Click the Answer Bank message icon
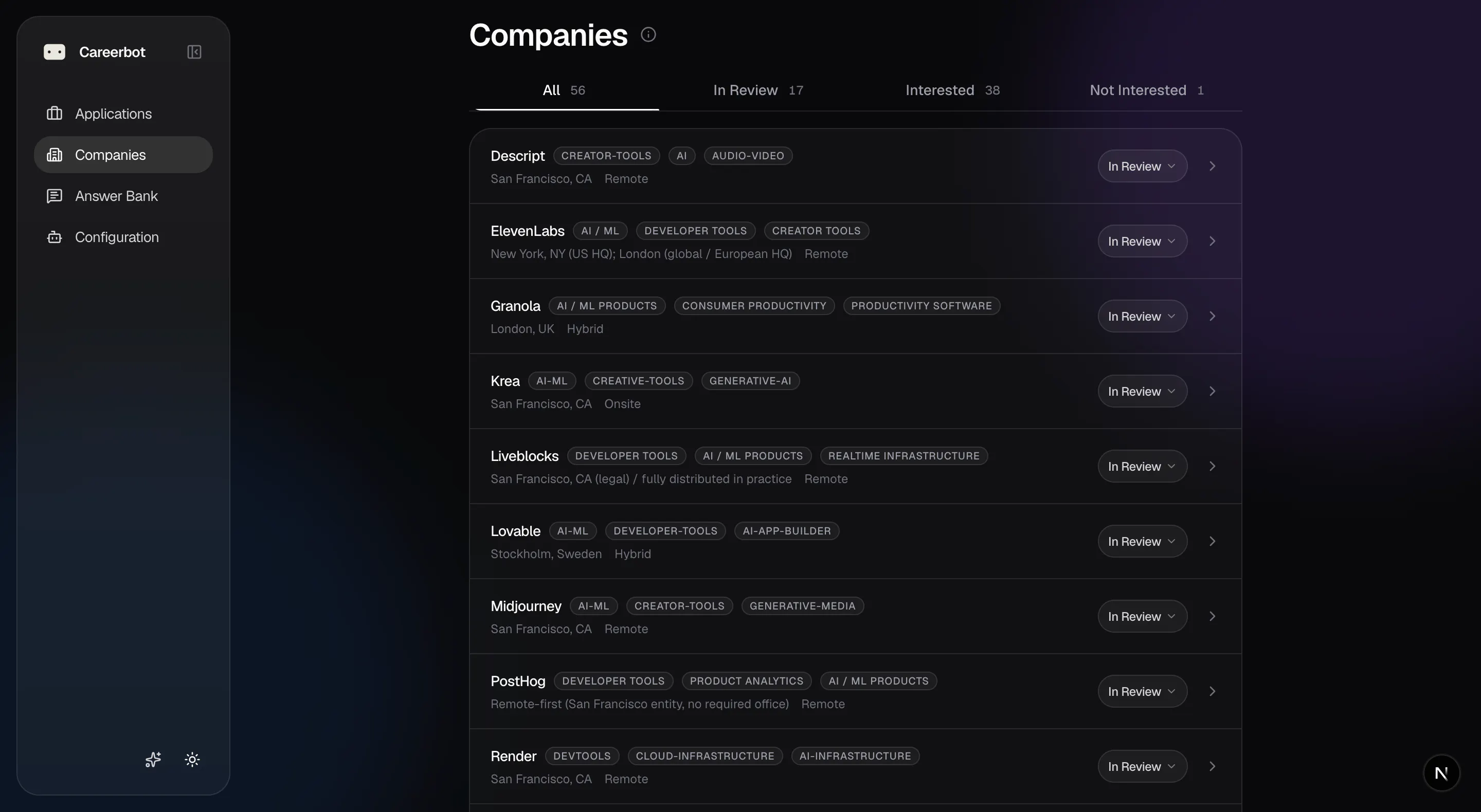Viewport: 1481px width, 812px height. tap(55, 196)
